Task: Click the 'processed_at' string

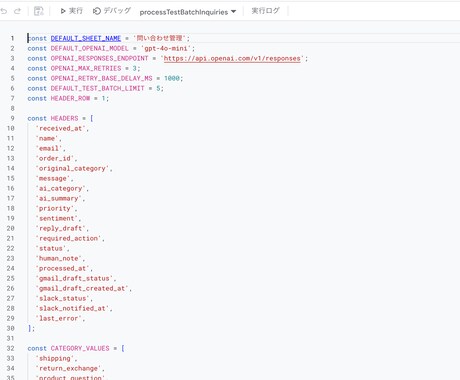Action: coord(62,268)
